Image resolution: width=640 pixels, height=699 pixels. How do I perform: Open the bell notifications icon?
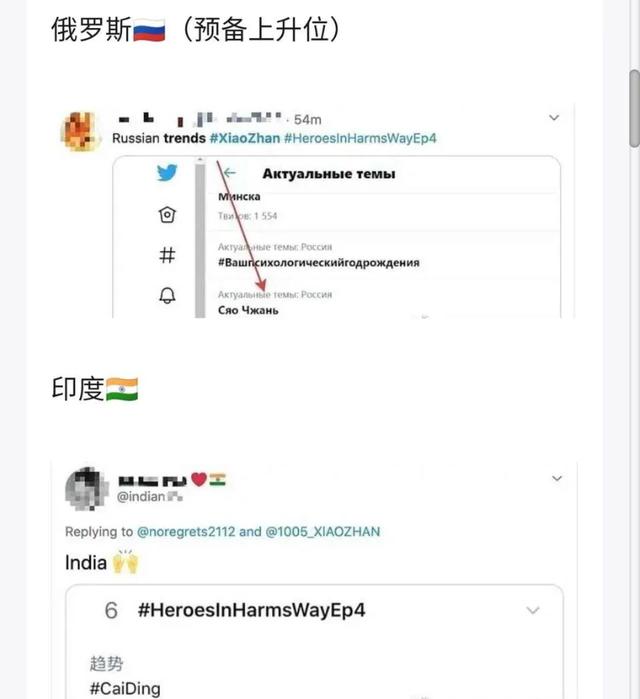point(167,295)
